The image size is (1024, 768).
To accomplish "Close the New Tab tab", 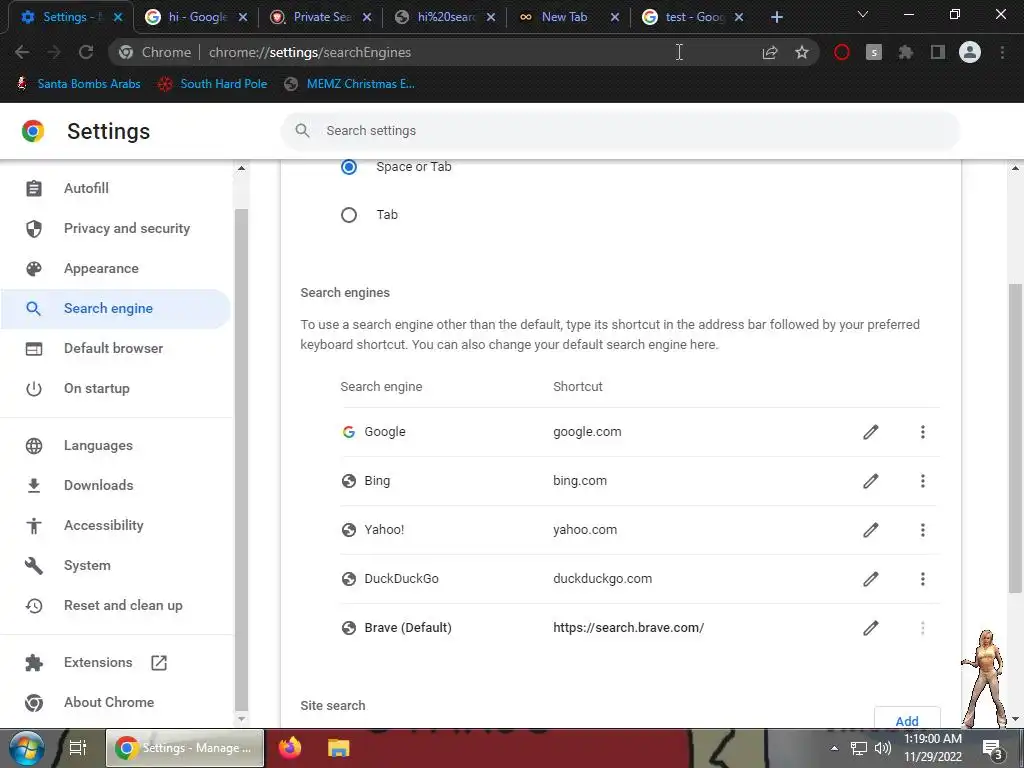I will [615, 18].
